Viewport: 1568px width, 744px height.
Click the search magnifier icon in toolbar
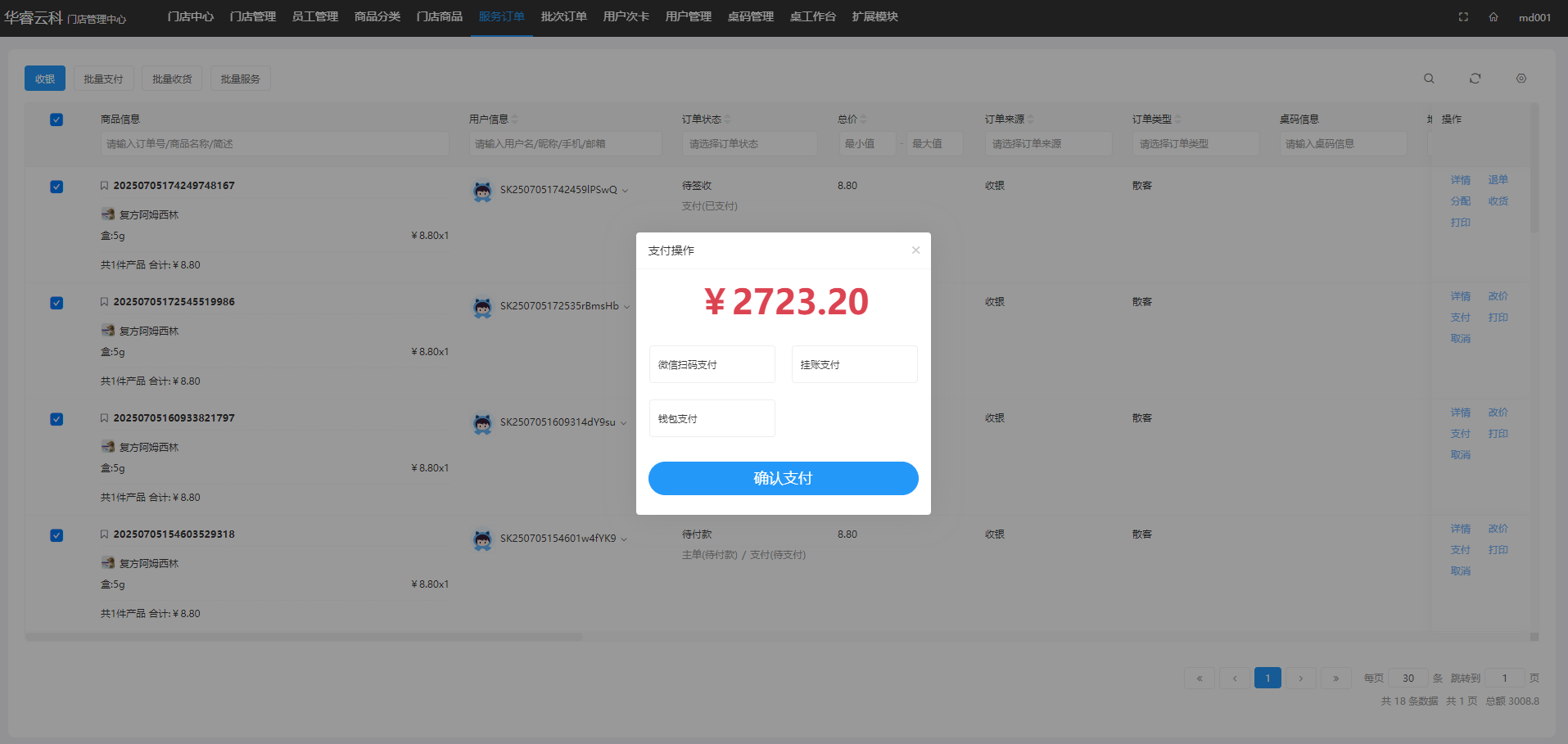1429,79
